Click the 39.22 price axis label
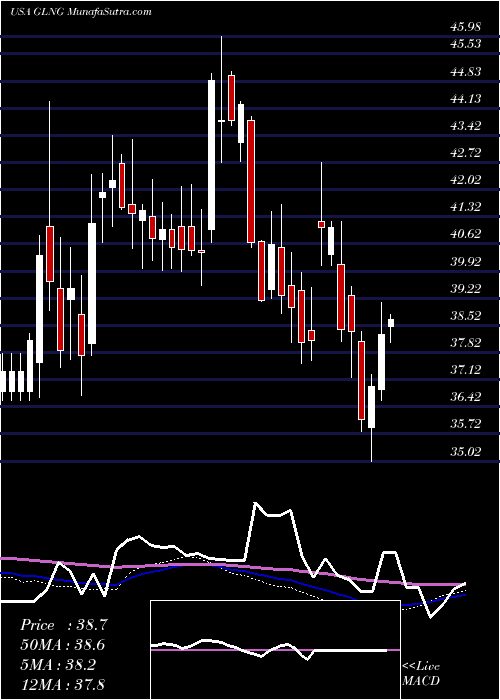 pyautogui.click(x=465, y=289)
